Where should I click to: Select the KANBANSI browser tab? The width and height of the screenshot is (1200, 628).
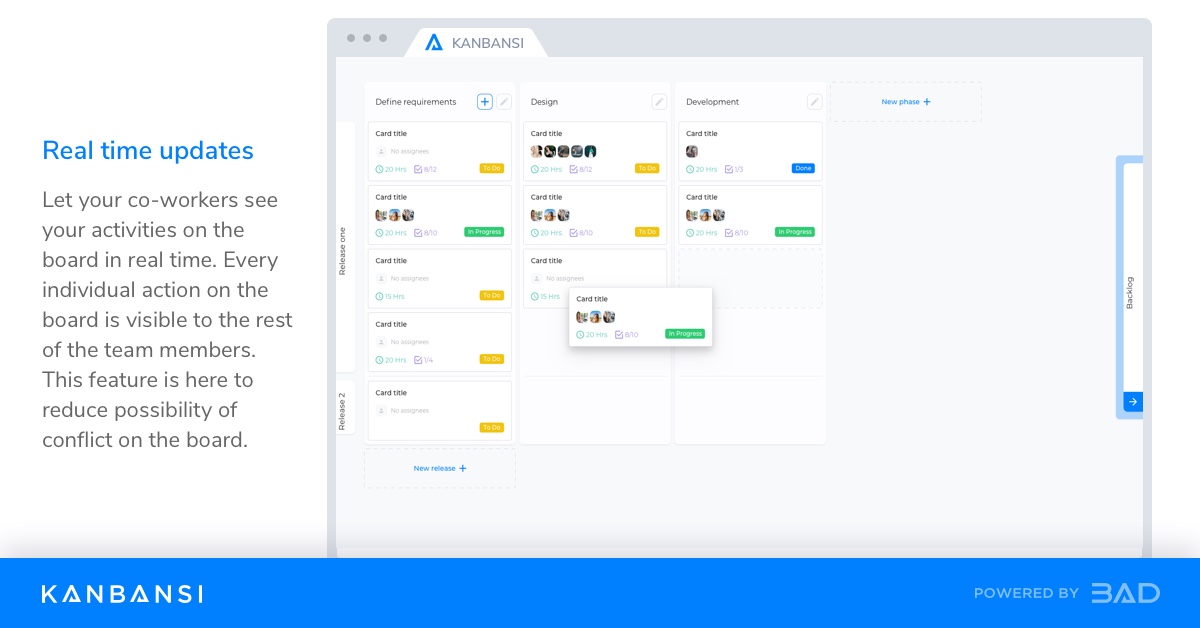click(x=476, y=43)
